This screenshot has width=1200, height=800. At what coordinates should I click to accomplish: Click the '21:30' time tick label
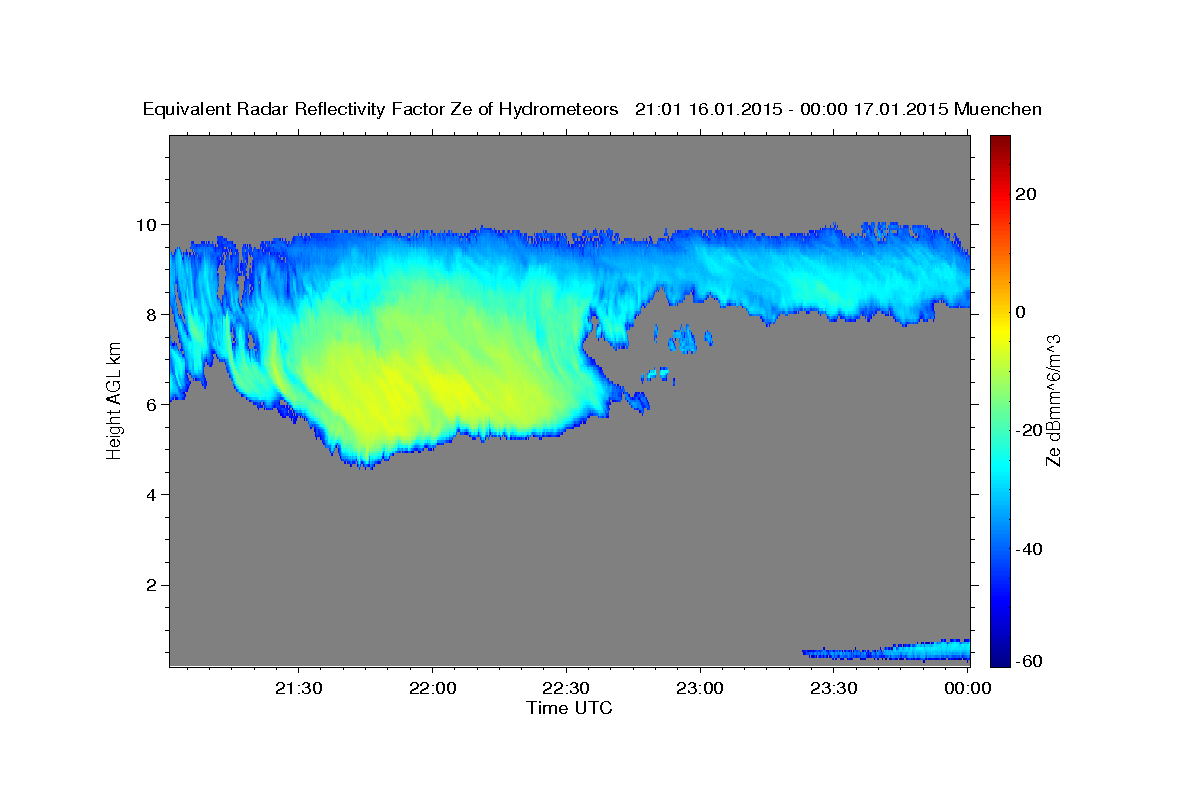pyautogui.click(x=298, y=688)
